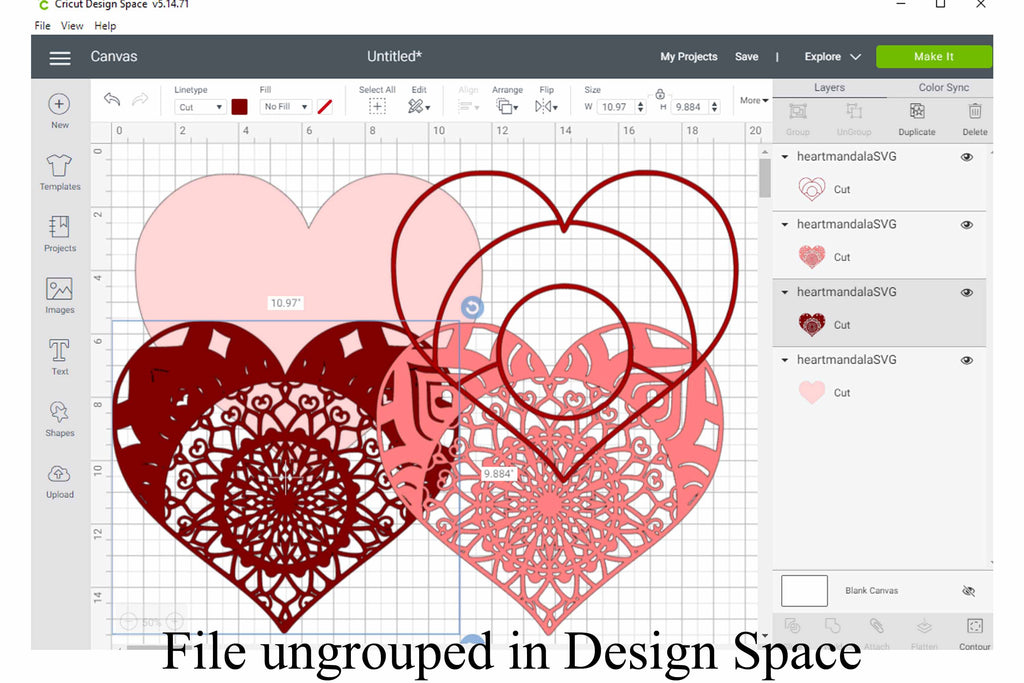Hide the fourth heartmandalaSVG layer
This screenshot has width=1024, height=683.
pyautogui.click(x=967, y=360)
